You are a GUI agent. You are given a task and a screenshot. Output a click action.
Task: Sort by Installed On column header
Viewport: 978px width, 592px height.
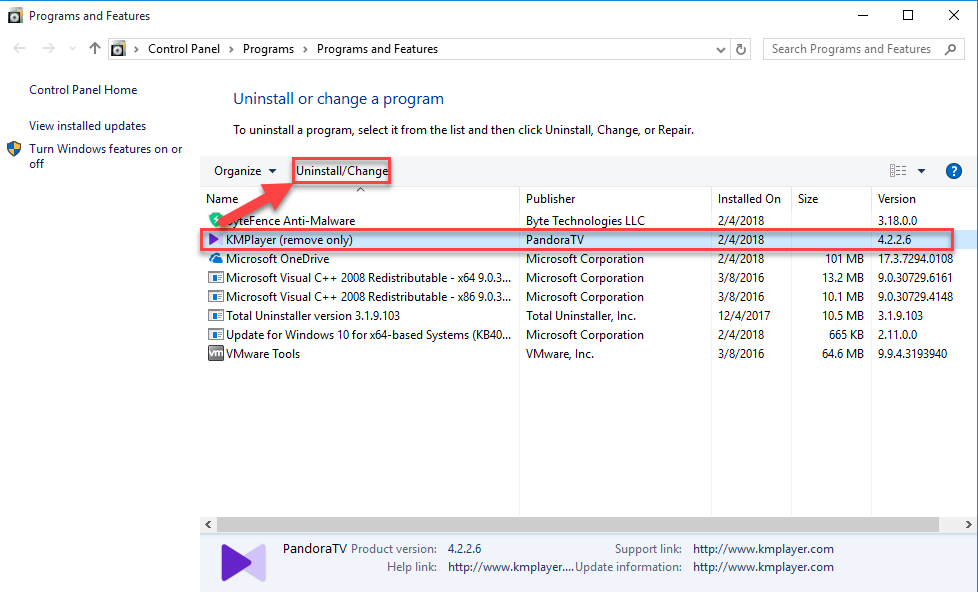click(749, 199)
